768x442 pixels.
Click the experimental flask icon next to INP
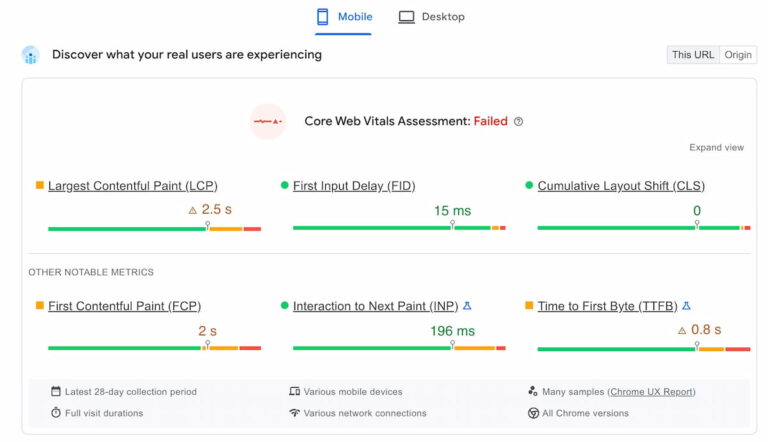coord(467,306)
